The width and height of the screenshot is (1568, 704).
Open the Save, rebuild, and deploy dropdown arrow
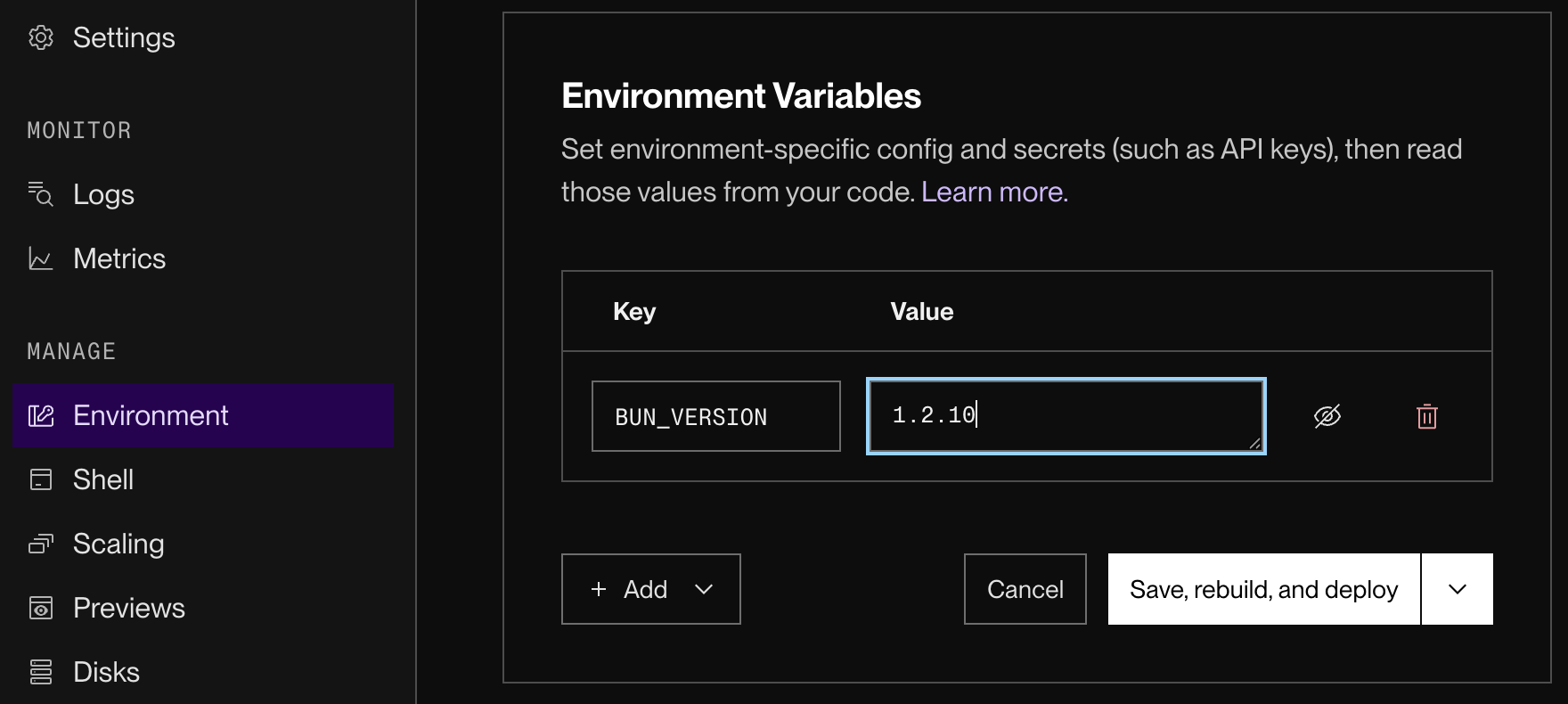1457,589
